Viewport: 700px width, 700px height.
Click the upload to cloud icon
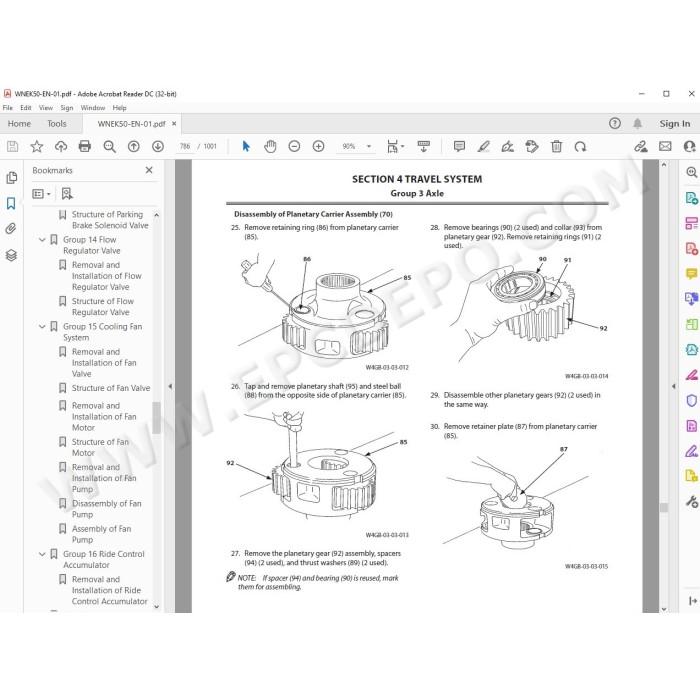pos(61,146)
